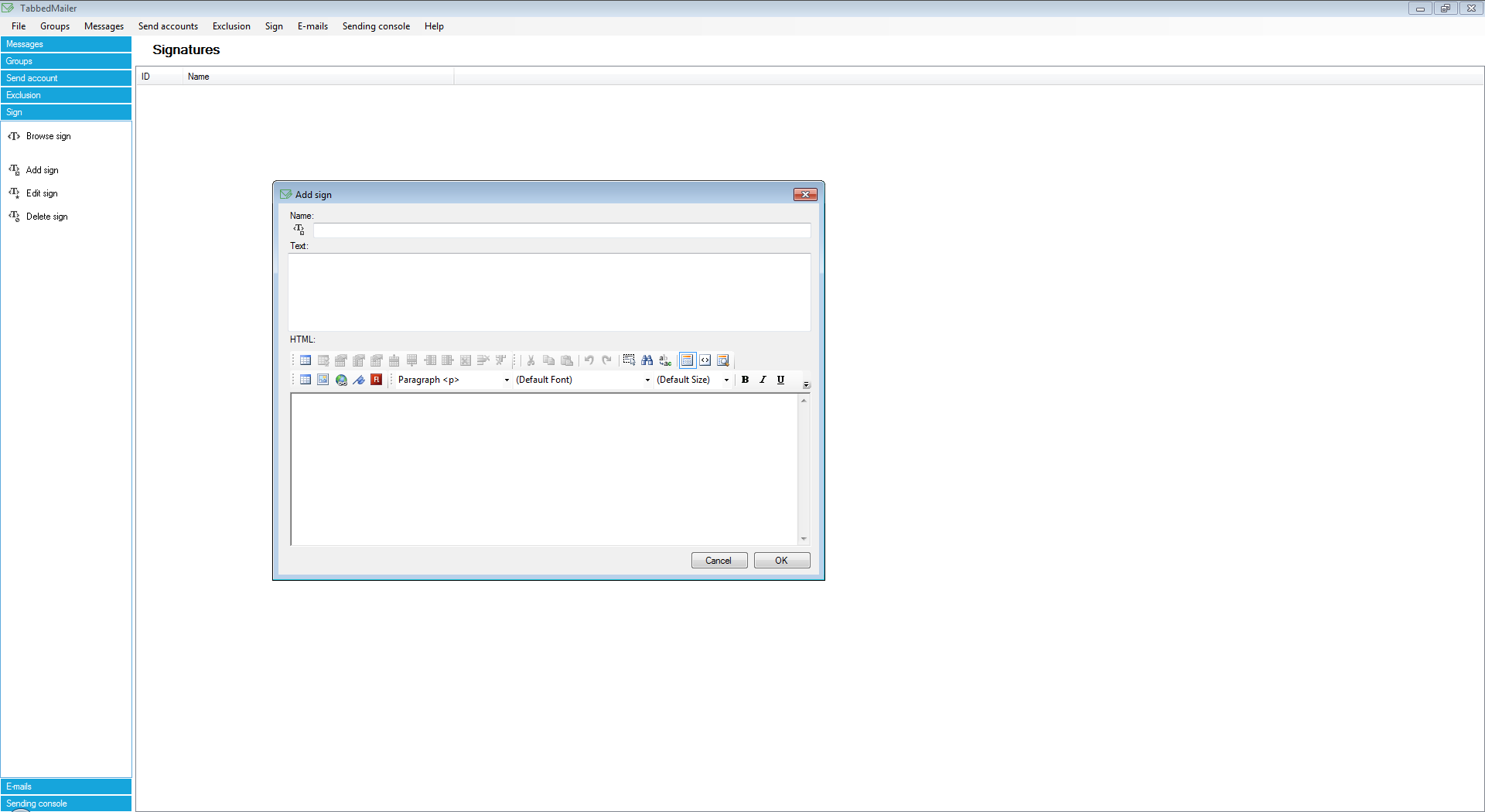Click the ID column header

pyautogui.click(x=160, y=77)
